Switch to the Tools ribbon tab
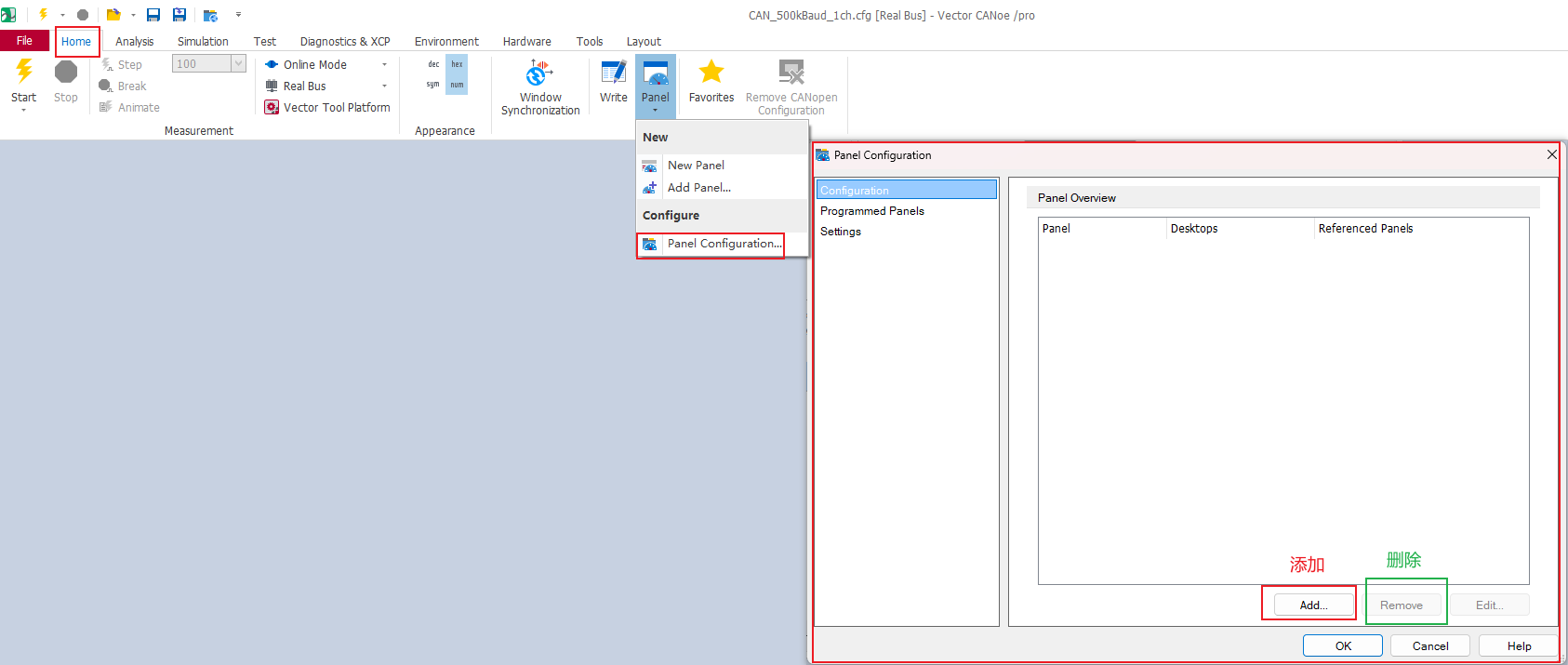This screenshot has height=665, width=1568. (x=590, y=41)
